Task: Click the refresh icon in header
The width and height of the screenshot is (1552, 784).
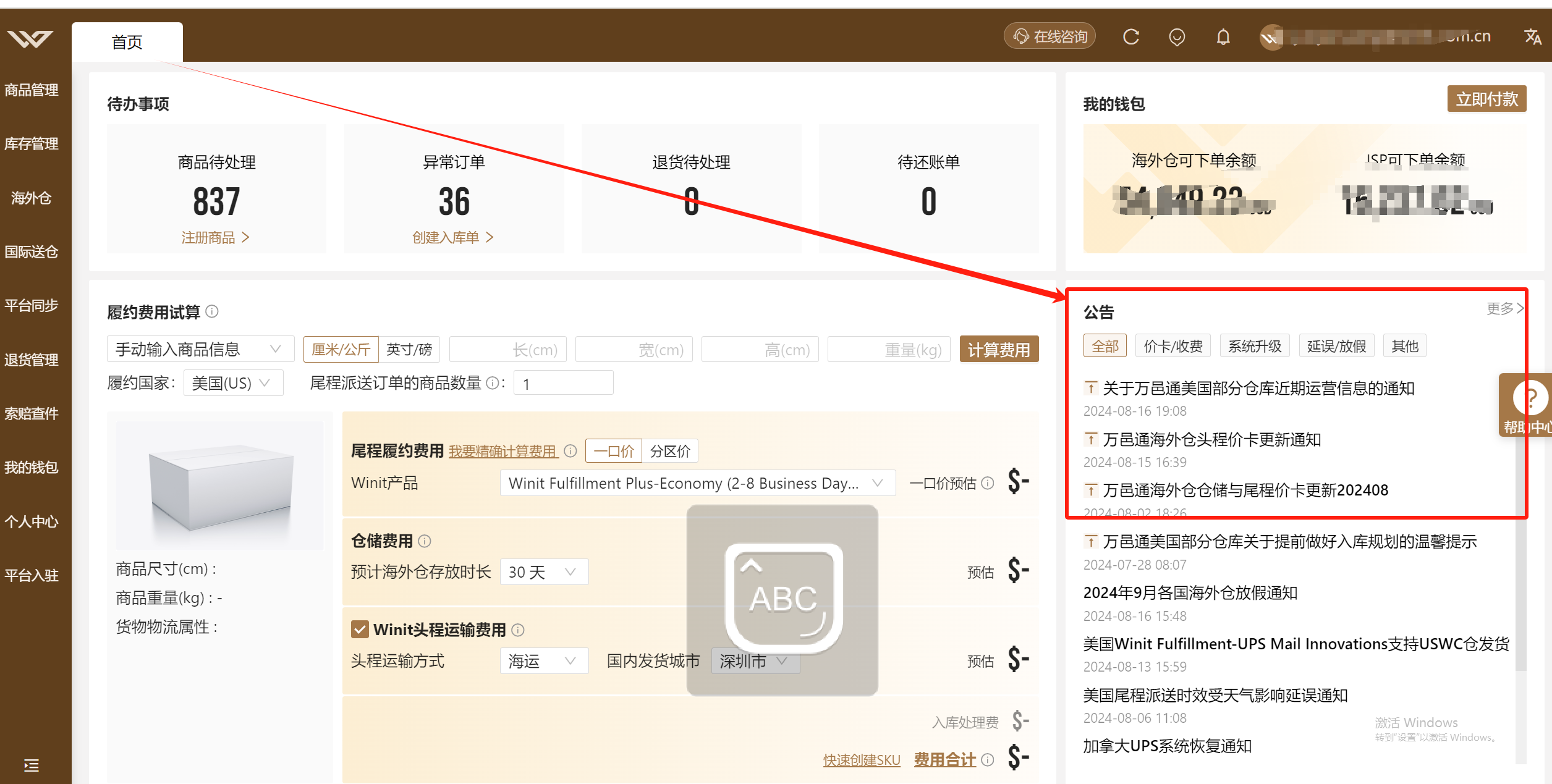Action: (1131, 37)
